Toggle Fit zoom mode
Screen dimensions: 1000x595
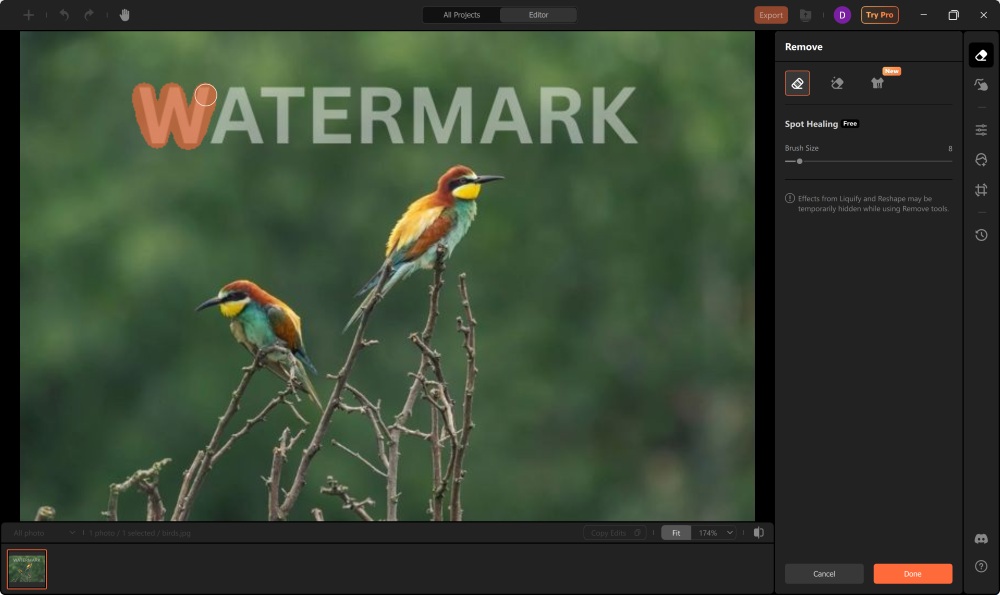[x=675, y=532]
